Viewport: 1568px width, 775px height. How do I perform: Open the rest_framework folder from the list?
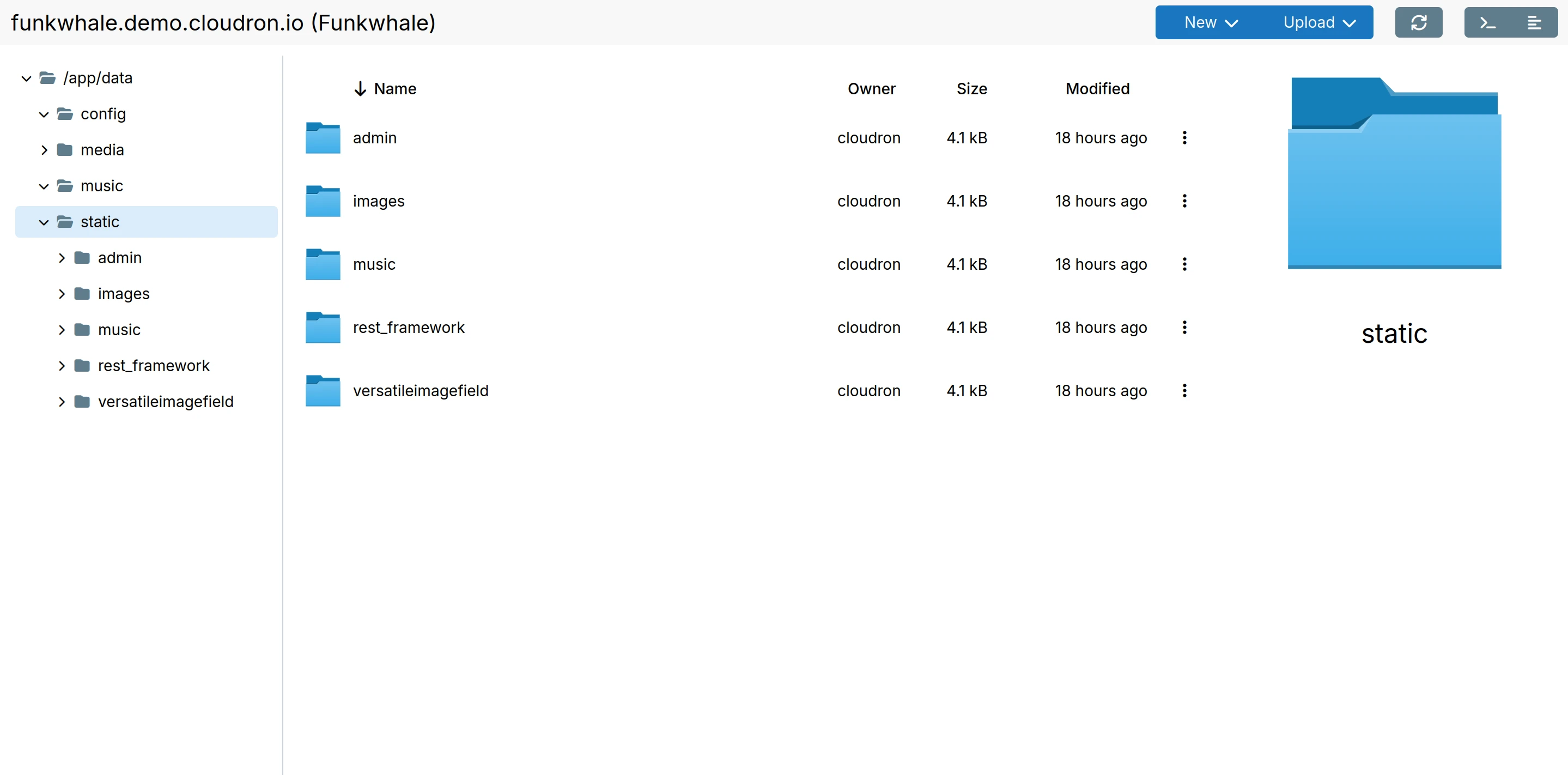(x=409, y=327)
